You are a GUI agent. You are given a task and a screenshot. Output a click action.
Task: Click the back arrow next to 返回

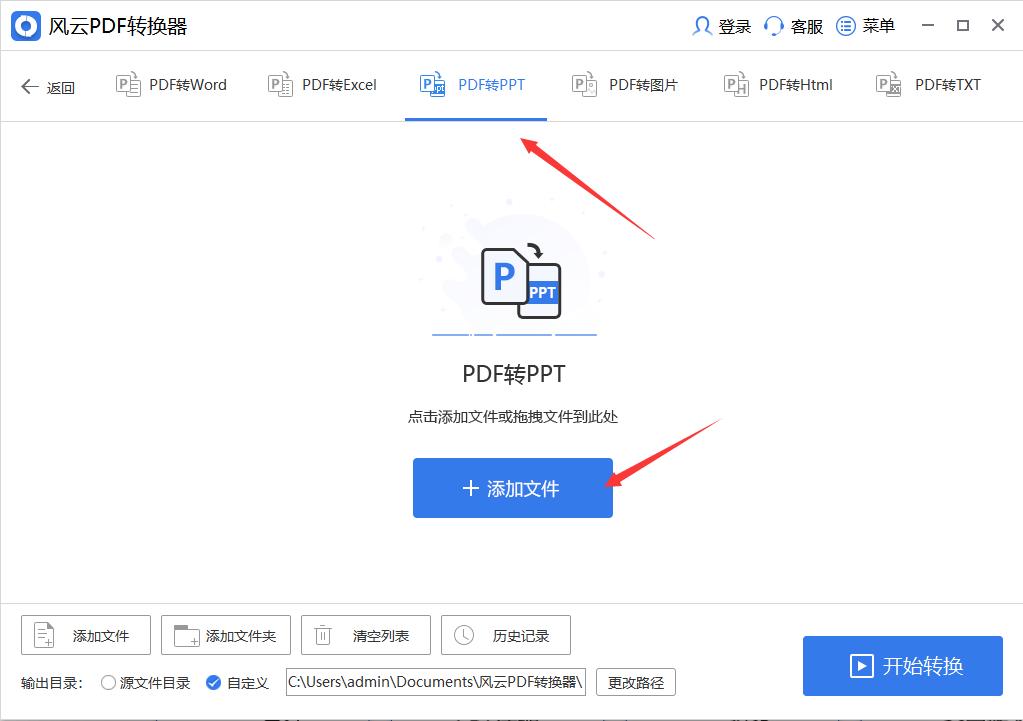(x=29, y=87)
